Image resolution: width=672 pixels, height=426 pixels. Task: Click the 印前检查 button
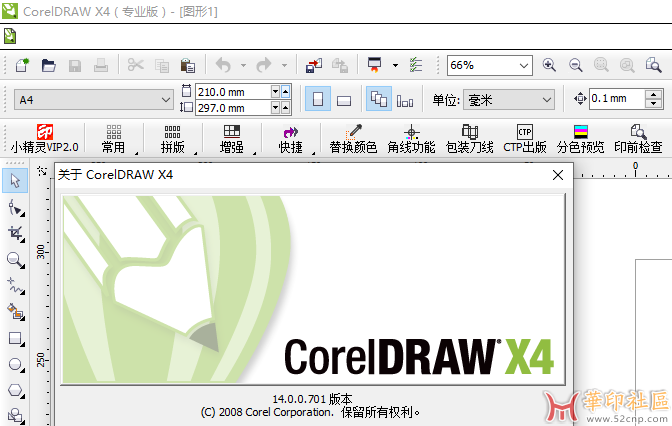click(638, 139)
